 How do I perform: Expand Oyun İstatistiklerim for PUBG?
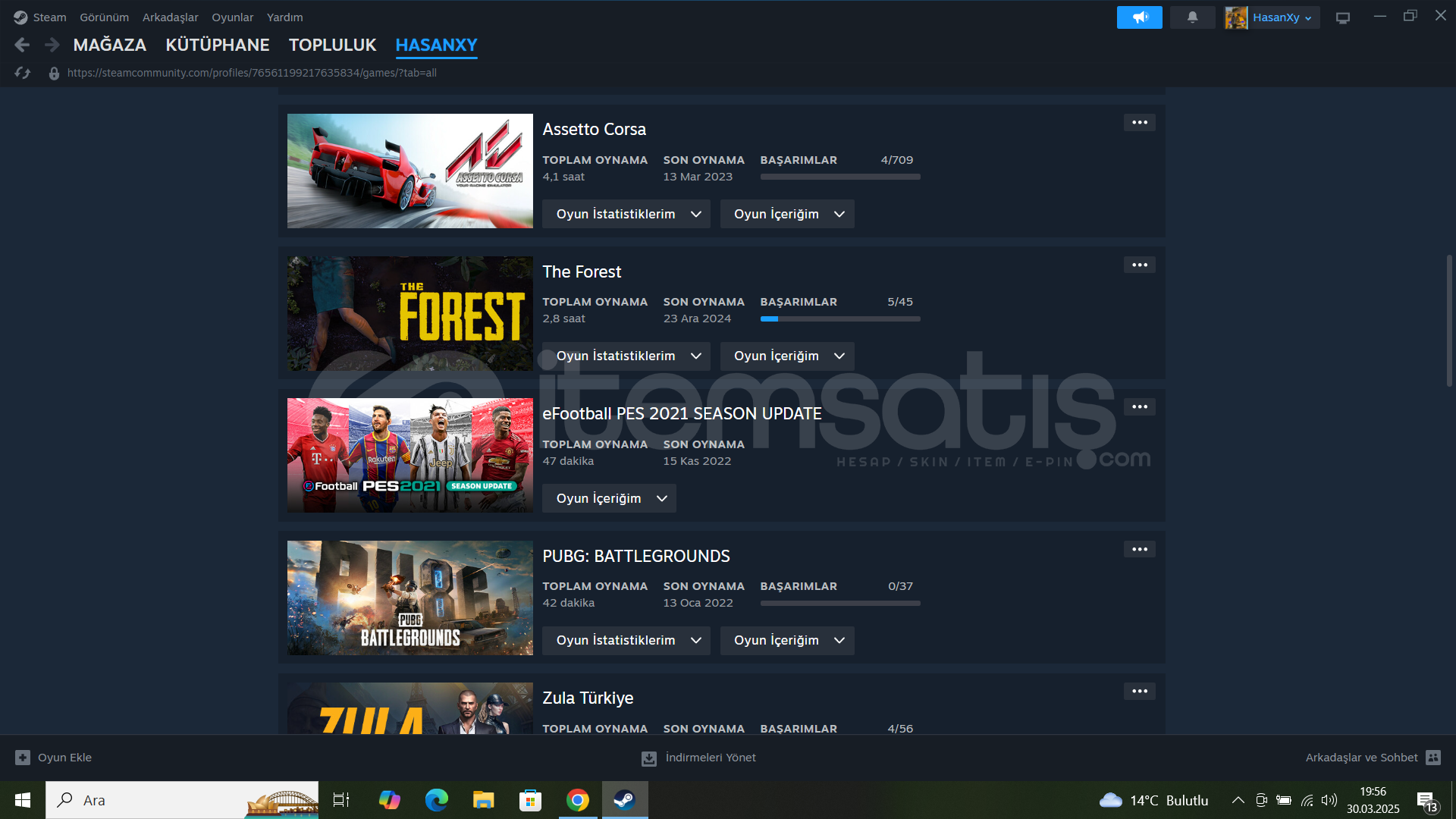(x=626, y=641)
